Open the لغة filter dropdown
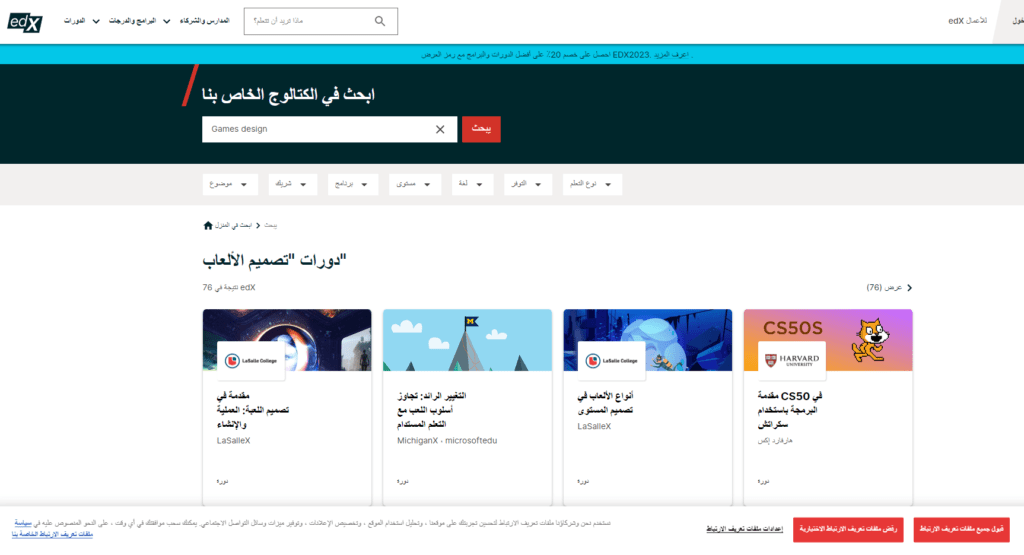Image resolution: width=1024 pixels, height=555 pixels. click(473, 184)
